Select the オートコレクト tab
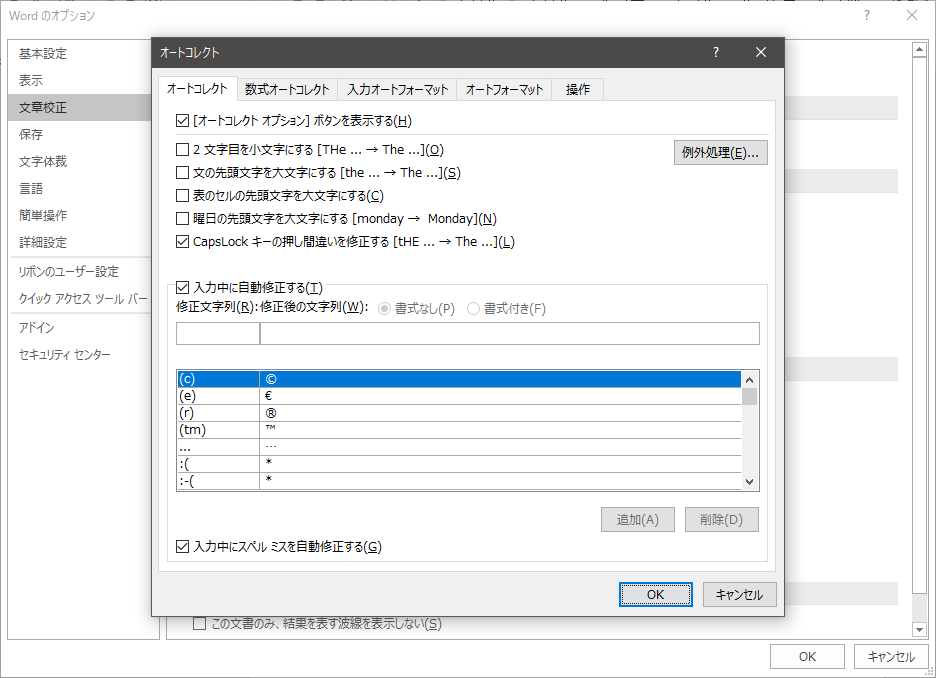 198,89
